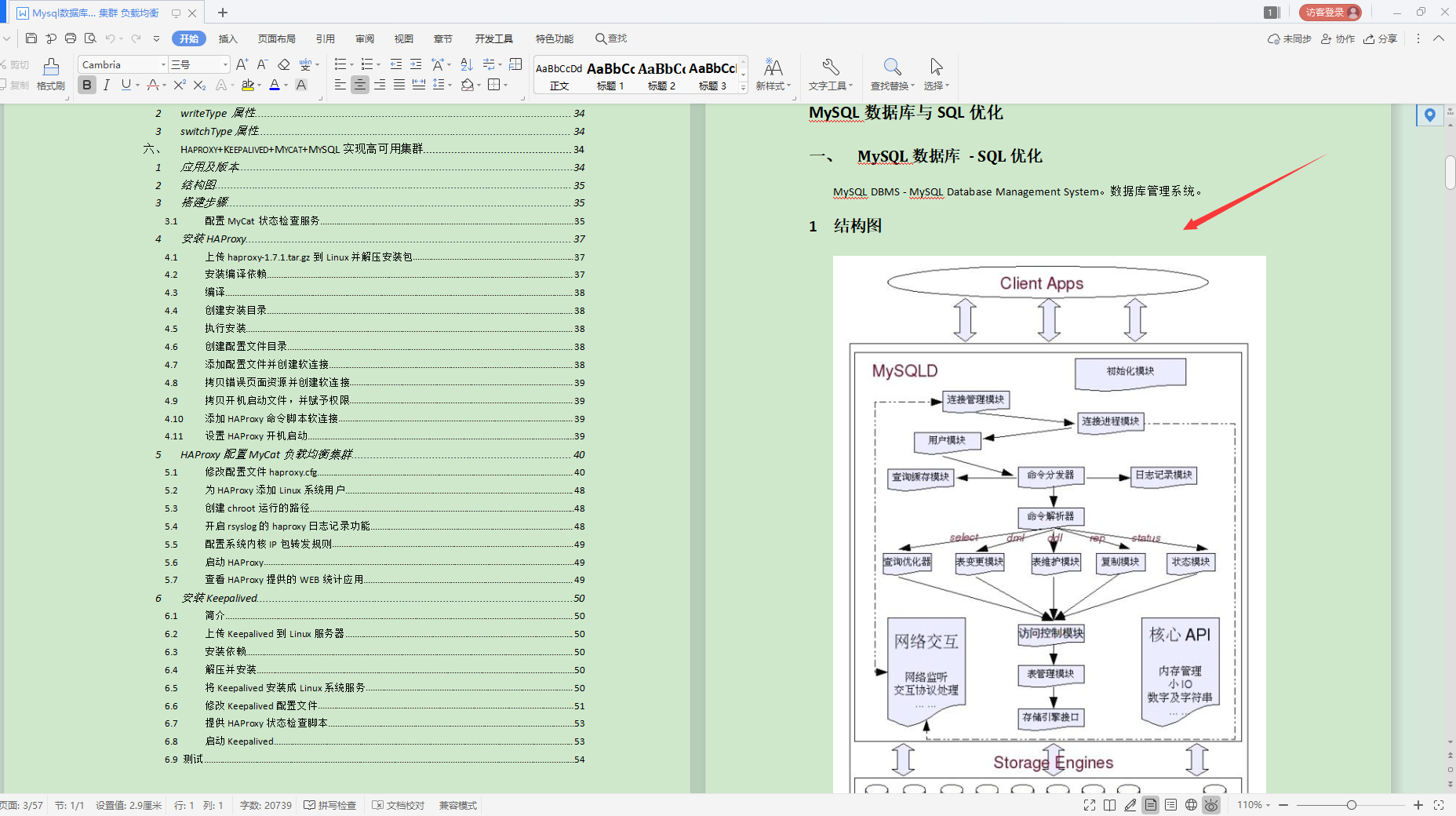Select the Text Tool (文字工具) icon

pos(830,75)
